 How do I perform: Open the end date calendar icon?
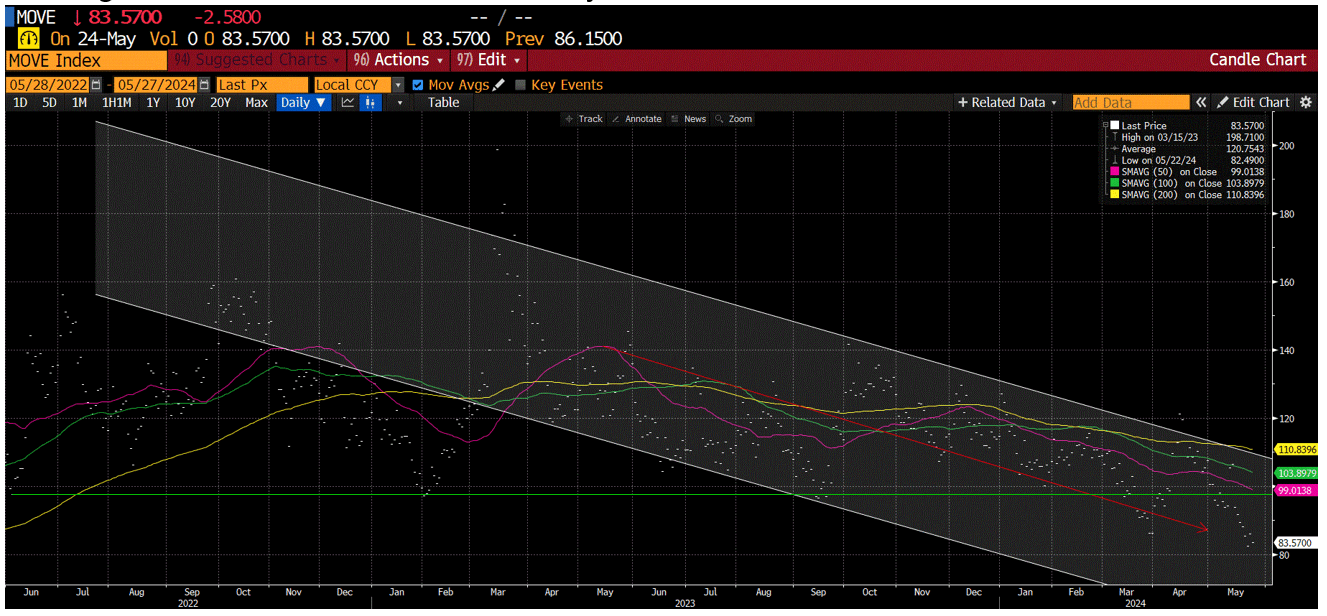pos(204,84)
